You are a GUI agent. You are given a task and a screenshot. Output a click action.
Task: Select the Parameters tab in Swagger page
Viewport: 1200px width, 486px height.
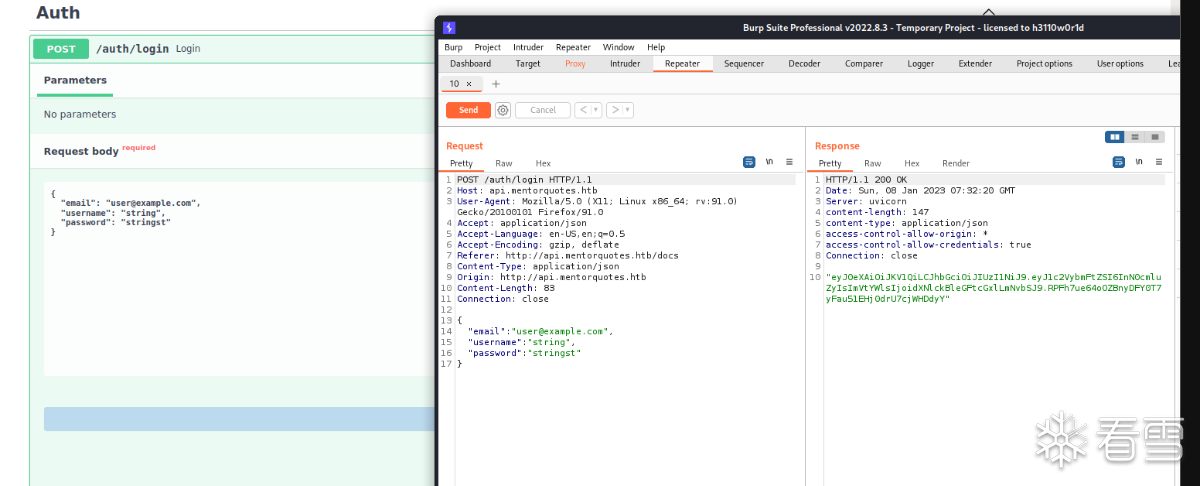tap(75, 80)
